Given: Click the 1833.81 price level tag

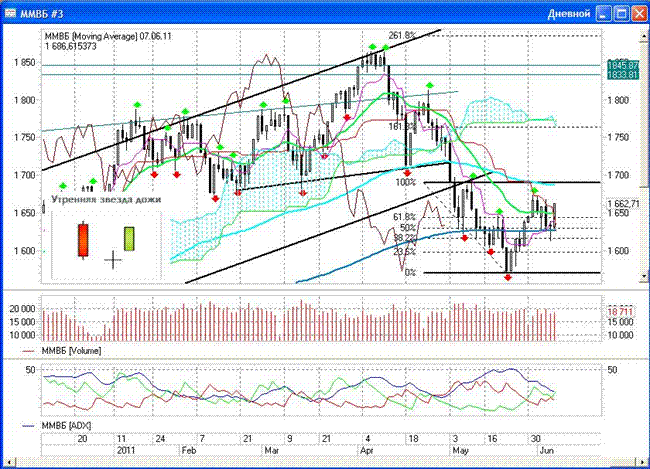Looking at the screenshot, I should click(x=623, y=75).
